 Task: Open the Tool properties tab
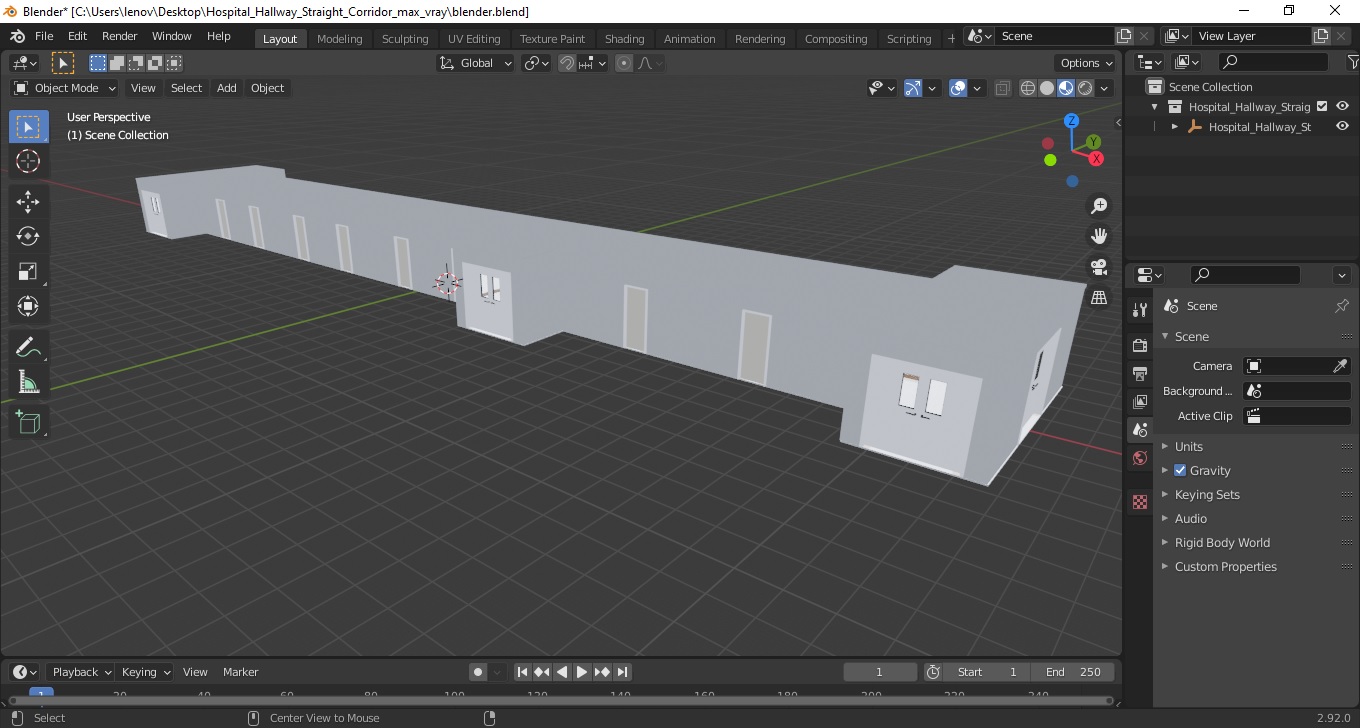[1140, 309]
